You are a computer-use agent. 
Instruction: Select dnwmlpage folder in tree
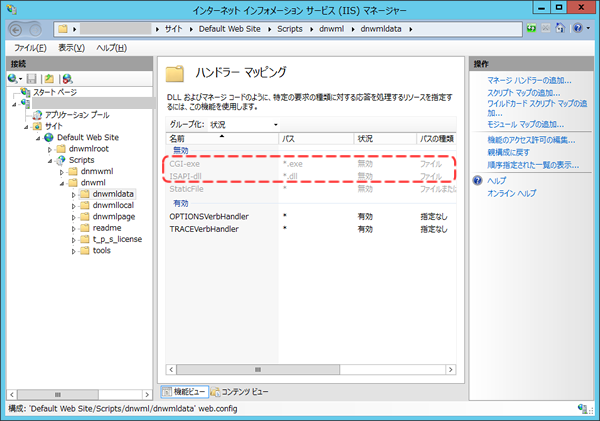[x=114, y=217]
